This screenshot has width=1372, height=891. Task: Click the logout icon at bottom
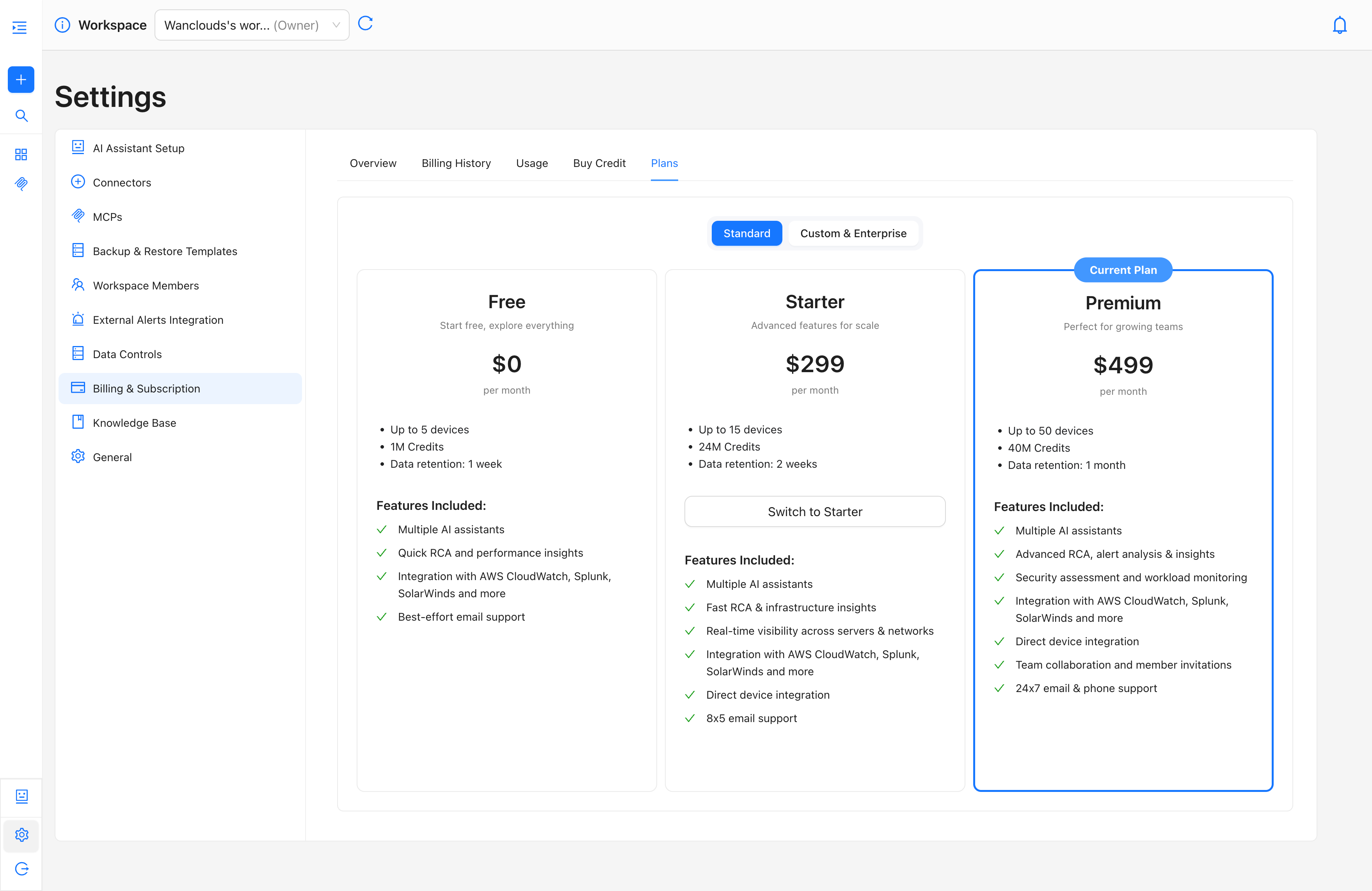(21, 868)
